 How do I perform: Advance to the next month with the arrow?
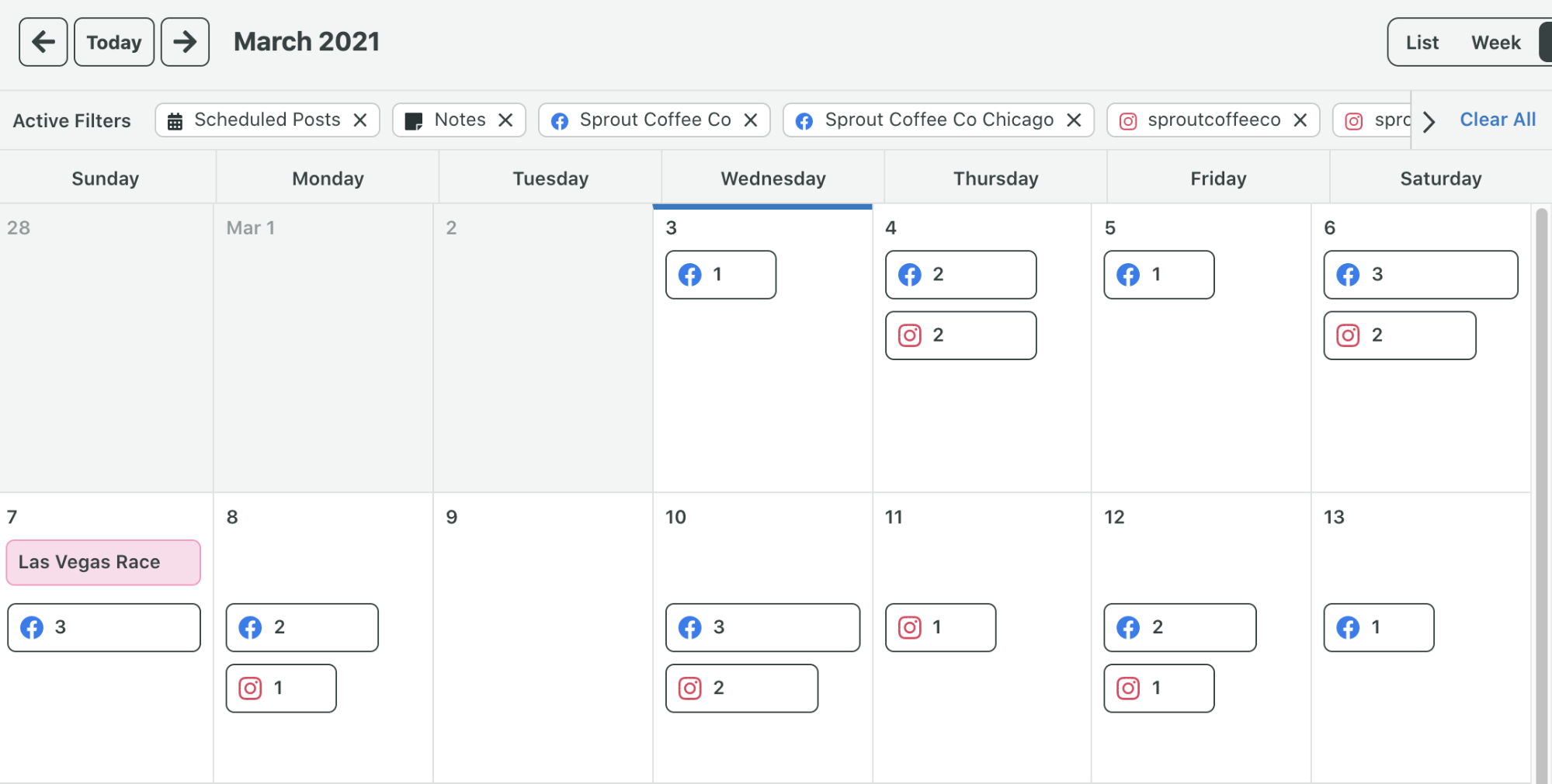point(185,41)
